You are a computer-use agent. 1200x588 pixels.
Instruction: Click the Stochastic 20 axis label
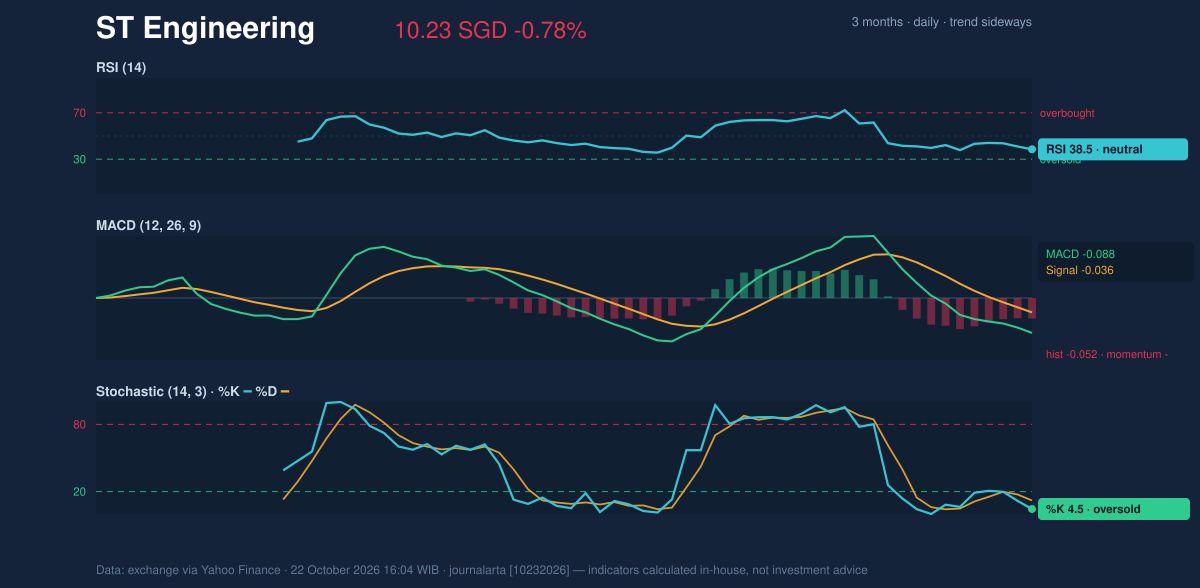pos(79,492)
